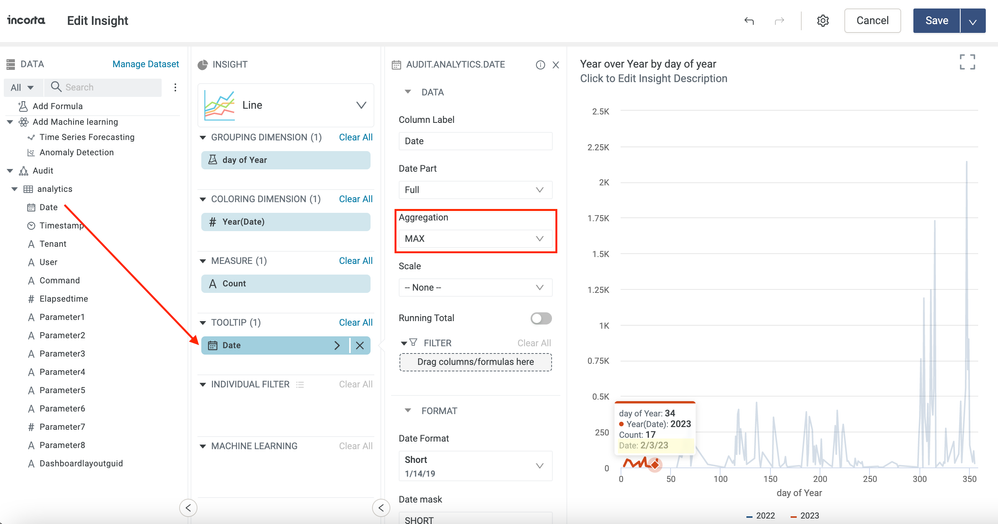Collapse the Audit tree node
This screenshot has width=998, height=524.
[x=10, y=171]
